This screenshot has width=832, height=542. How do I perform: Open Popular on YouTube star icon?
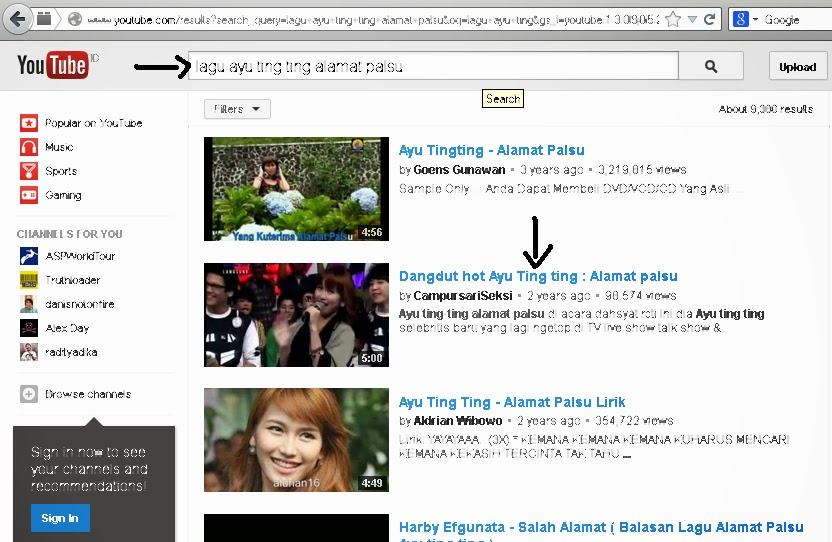tap(29, 123)
